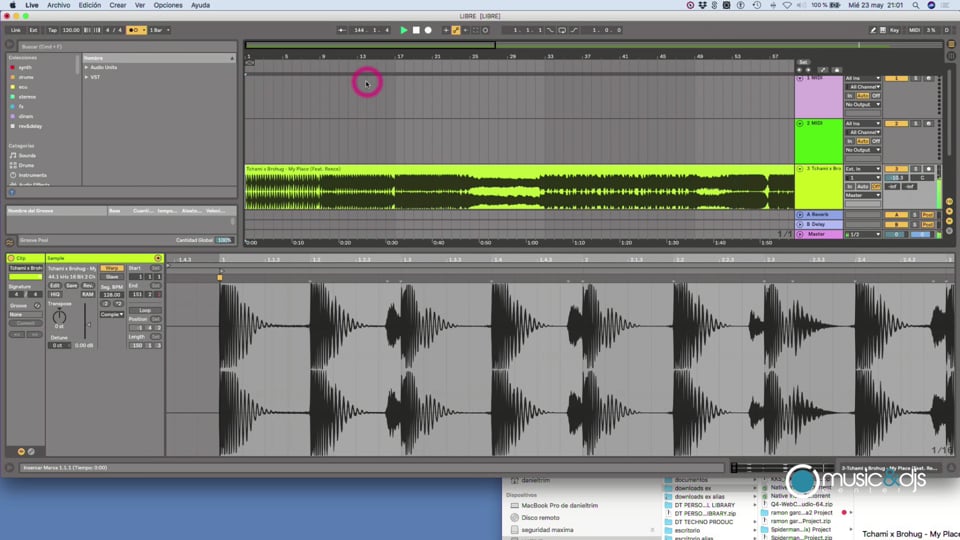Expand the VST folder

tap(86, 77)
